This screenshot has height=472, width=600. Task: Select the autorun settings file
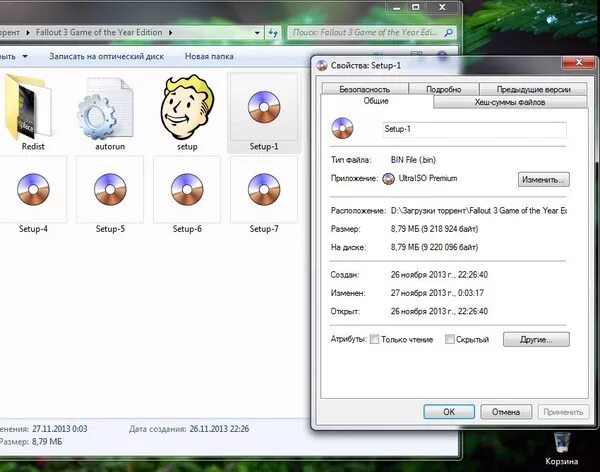107,113
